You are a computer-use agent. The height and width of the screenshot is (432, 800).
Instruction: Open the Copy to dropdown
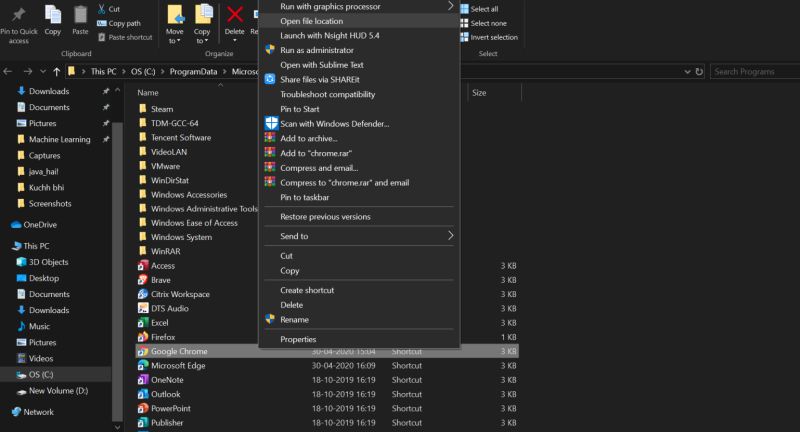point(202,36)
